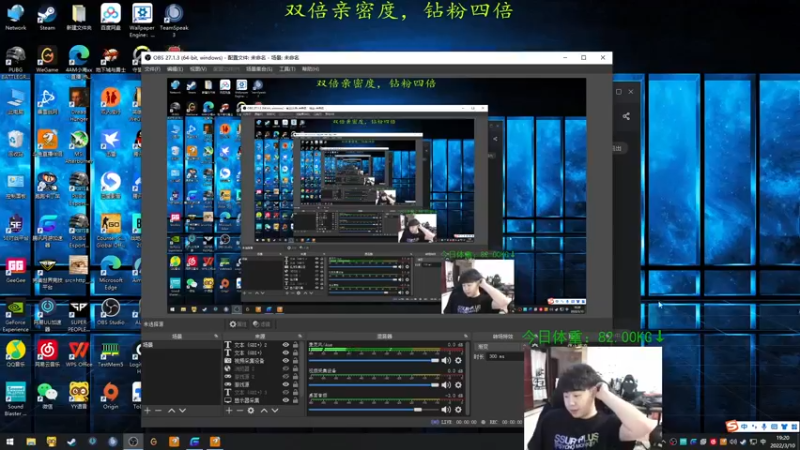This screenshot has height=450, width=800.
Task: Click the OBS taskbar button
Action: (133, 441)
